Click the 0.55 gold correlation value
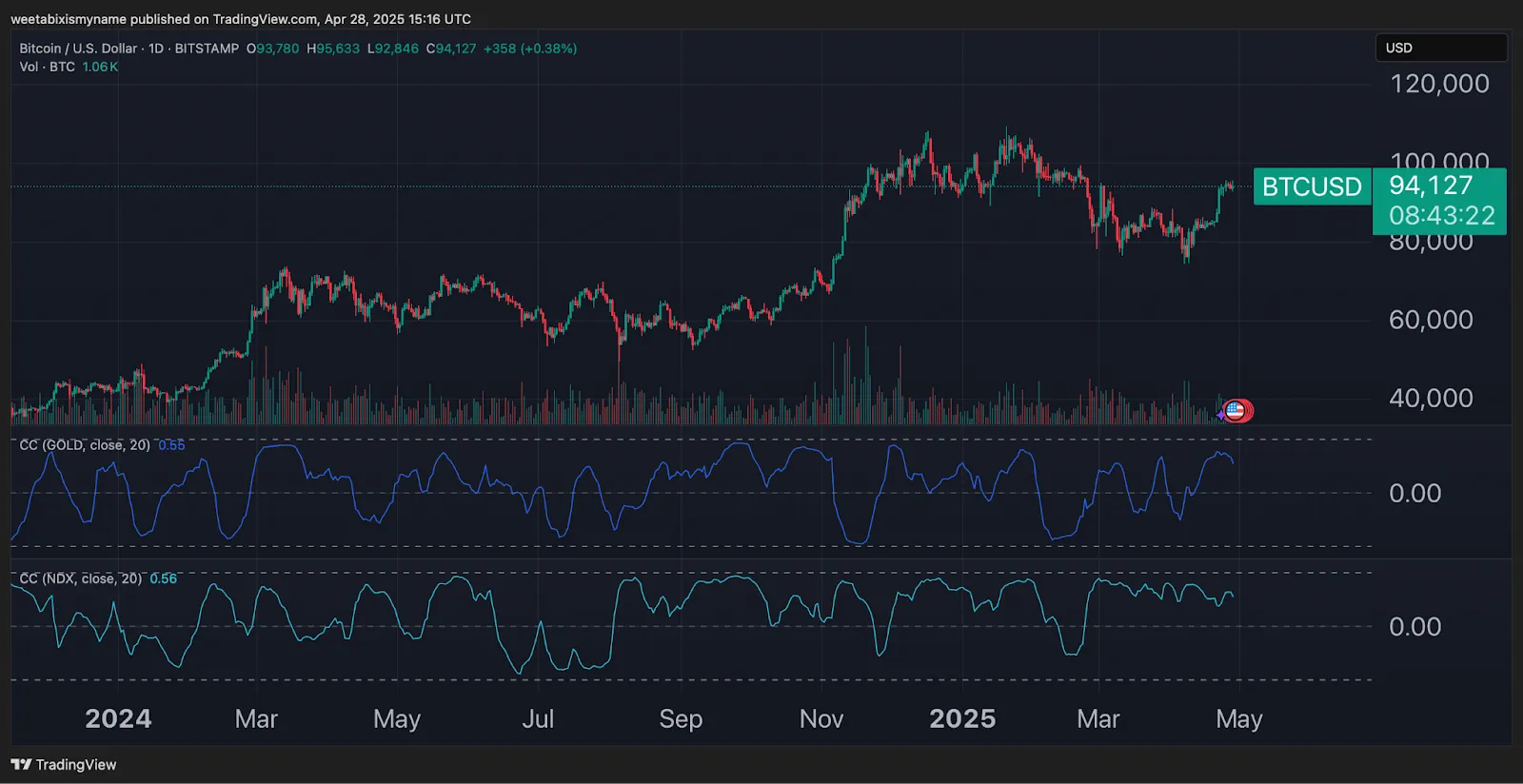 pos(171,445)
